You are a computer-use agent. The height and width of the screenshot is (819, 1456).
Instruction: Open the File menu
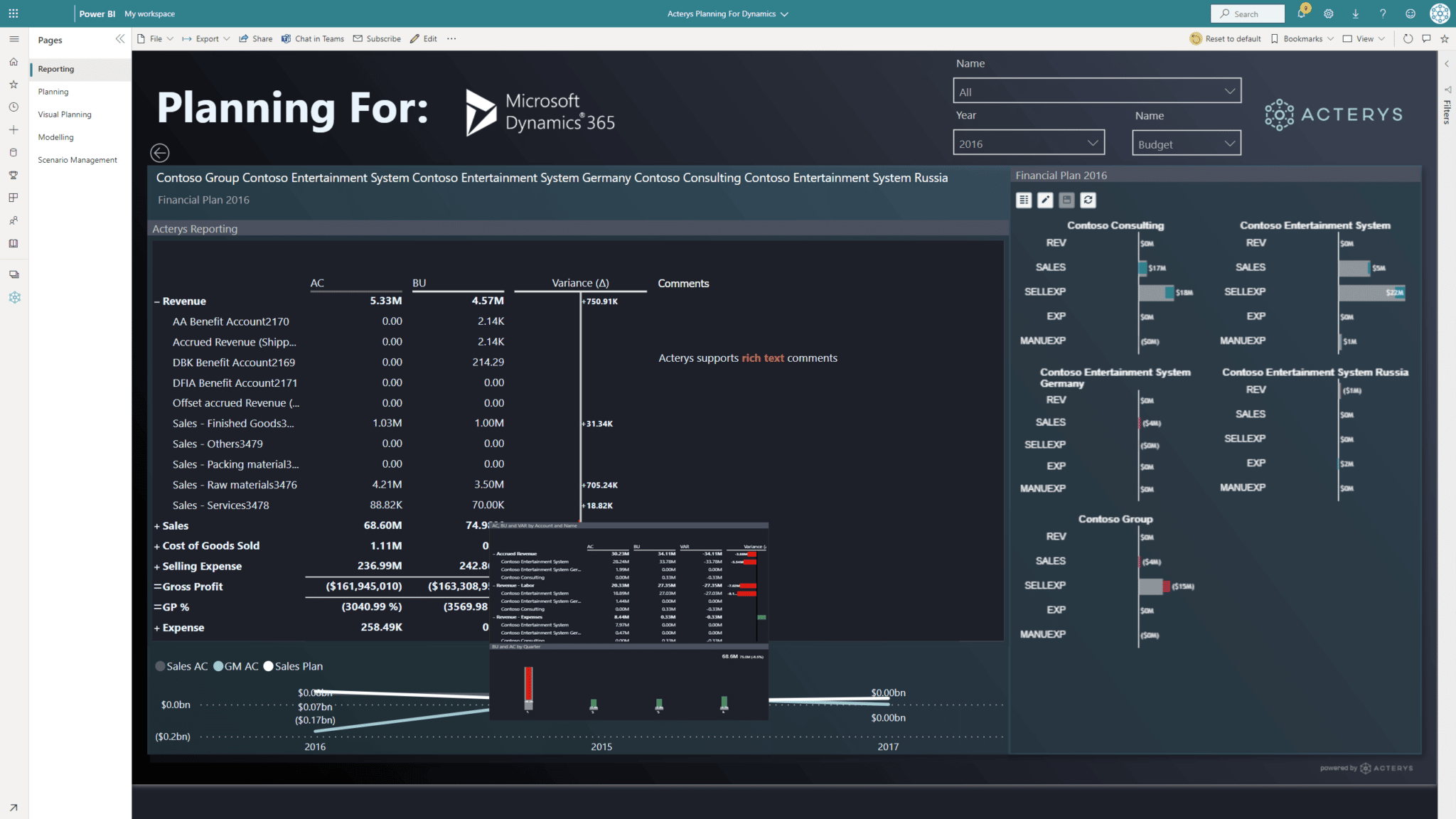[155, 38]
